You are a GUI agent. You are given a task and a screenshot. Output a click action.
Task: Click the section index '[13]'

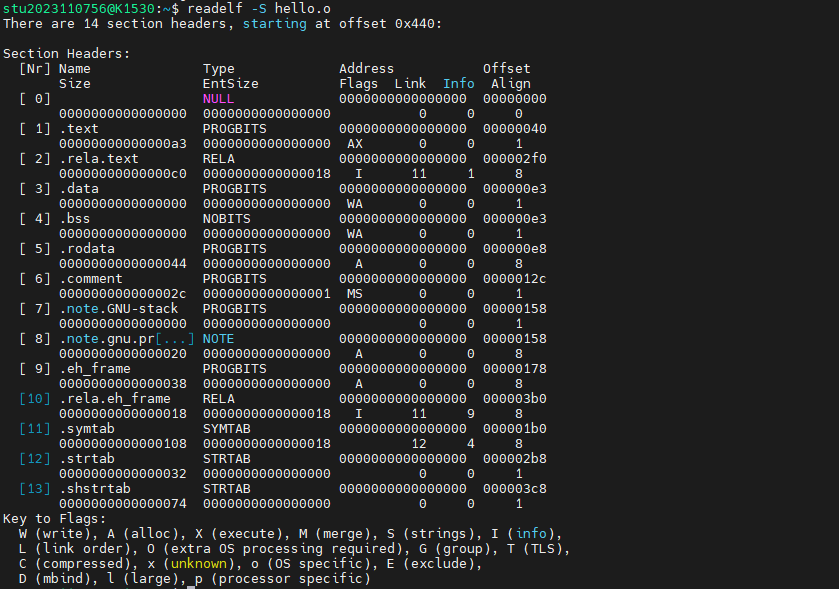(x=35, y=488)
